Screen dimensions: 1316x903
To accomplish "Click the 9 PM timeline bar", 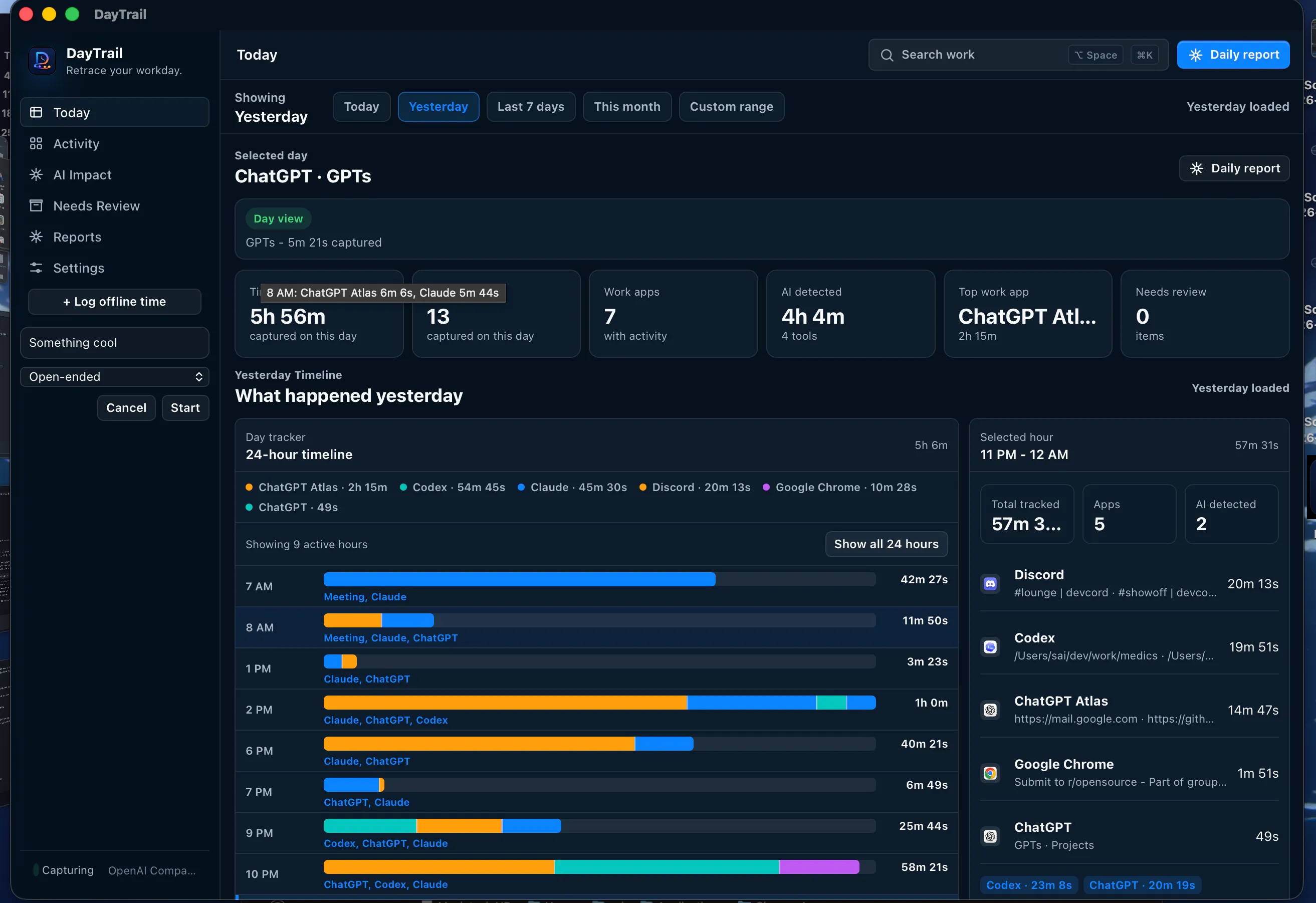I will coord(600,826).
